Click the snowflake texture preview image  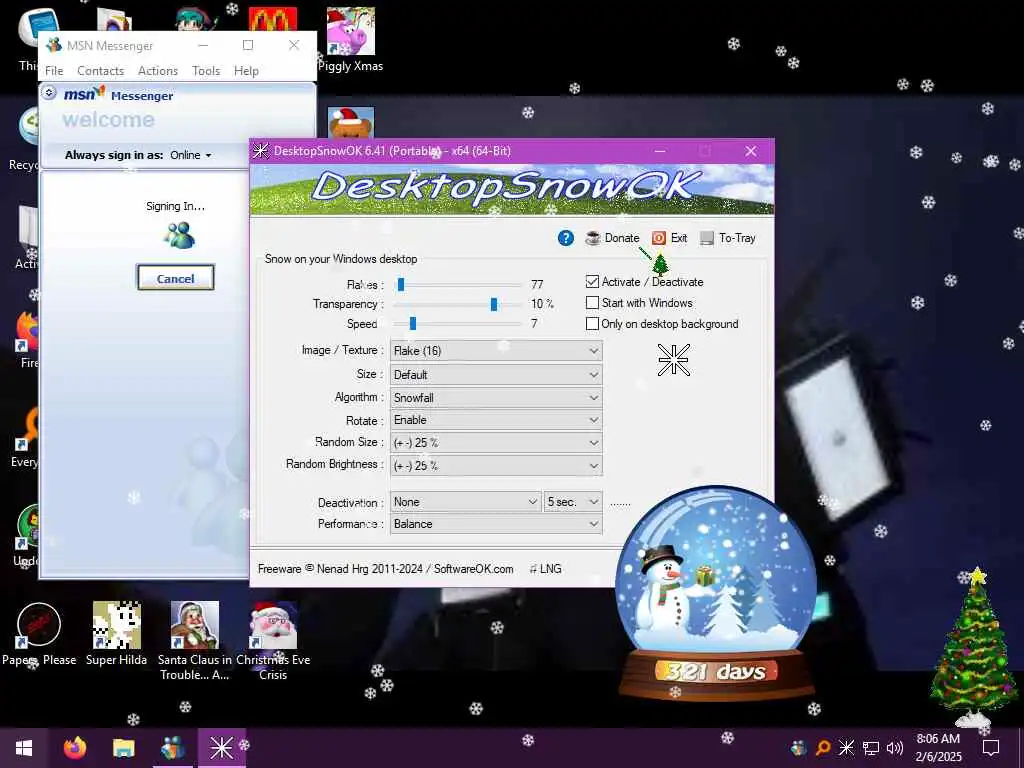674,360
